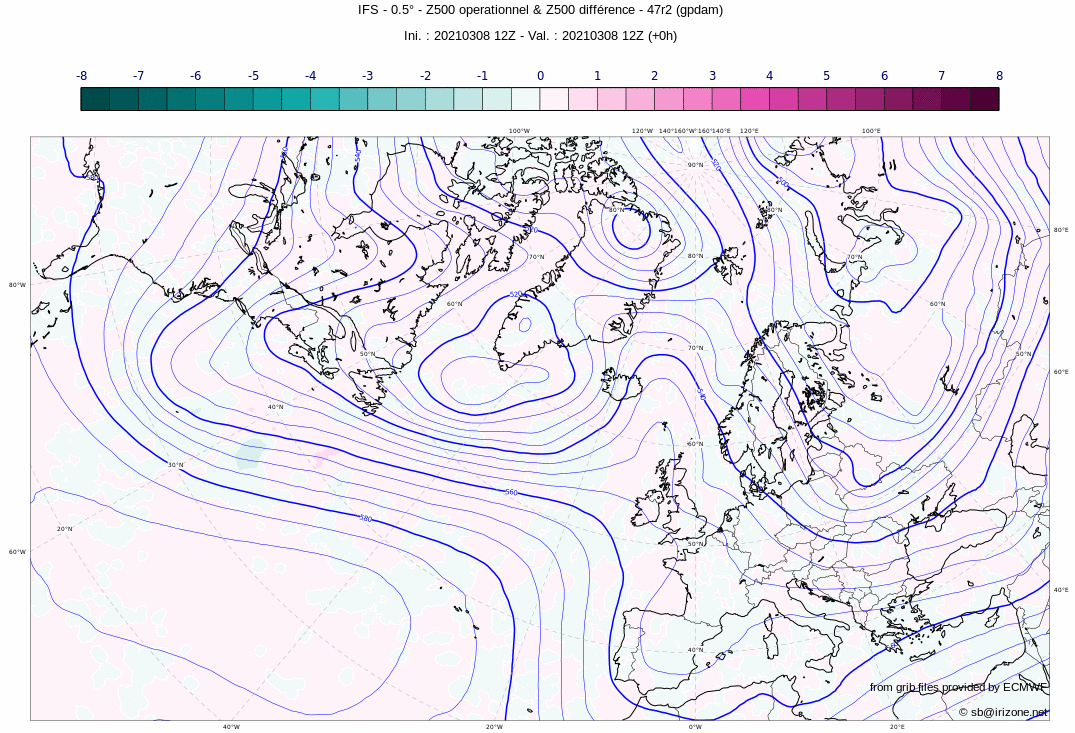Click the colorbar label '-8'

82,76
